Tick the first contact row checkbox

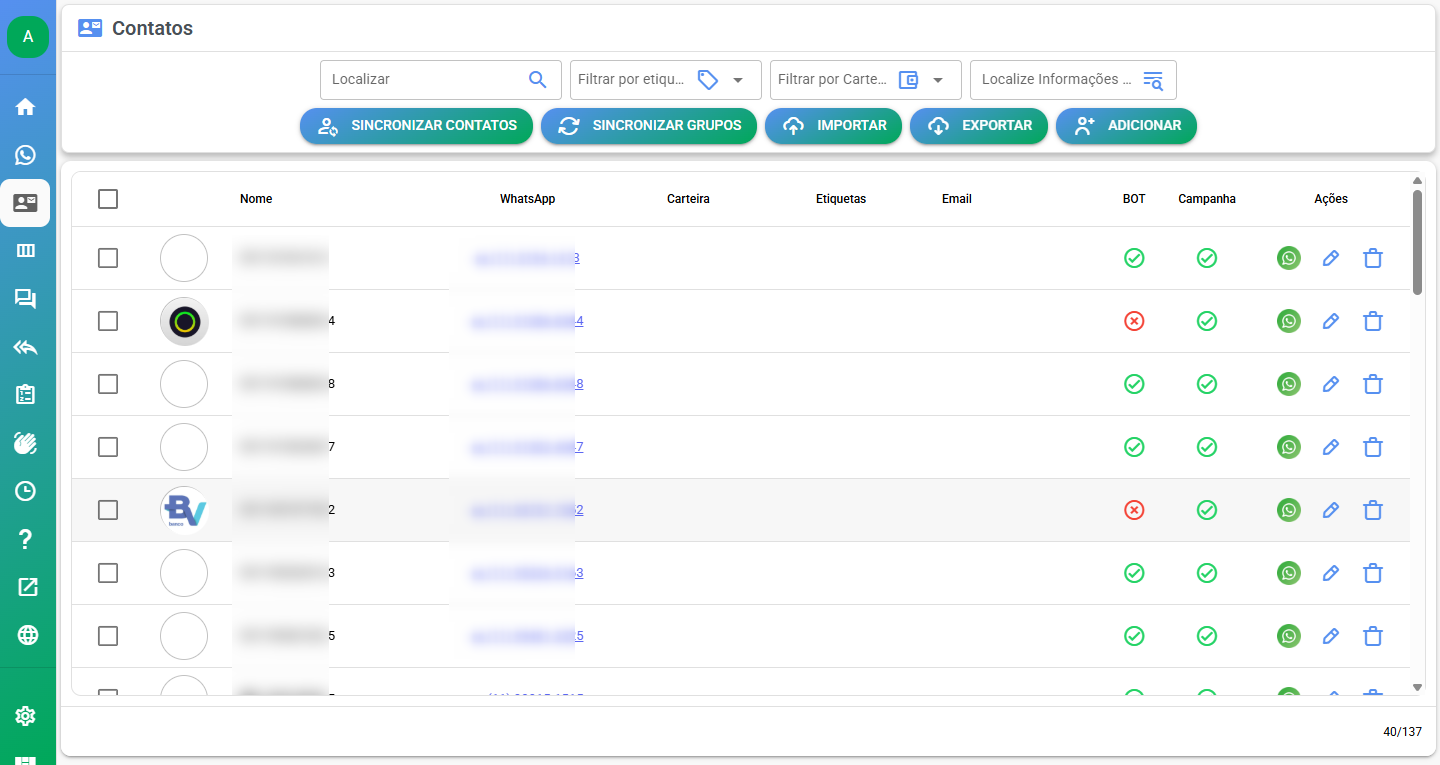coord(108,258)
